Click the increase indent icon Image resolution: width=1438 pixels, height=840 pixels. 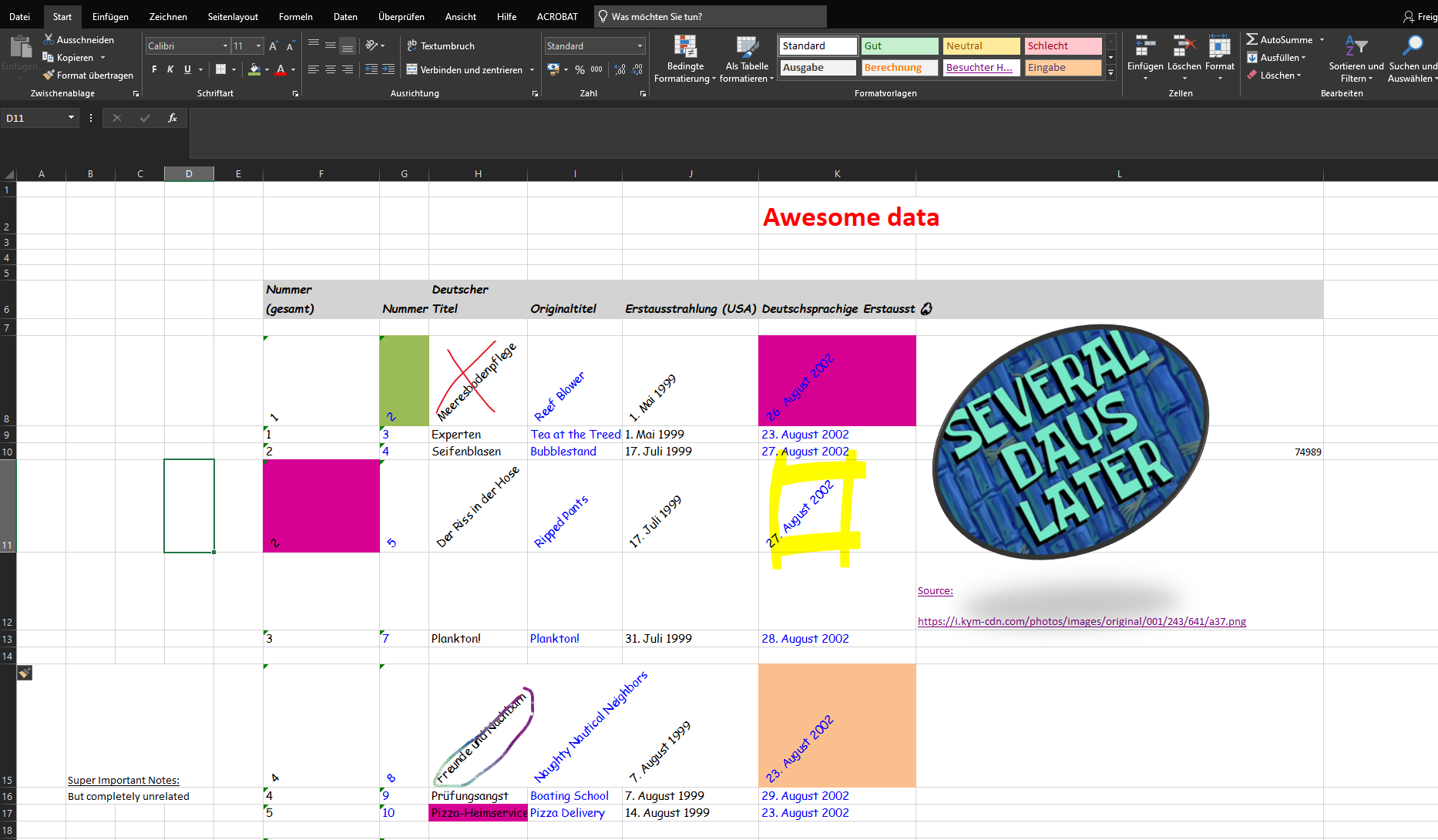(388, 69)
